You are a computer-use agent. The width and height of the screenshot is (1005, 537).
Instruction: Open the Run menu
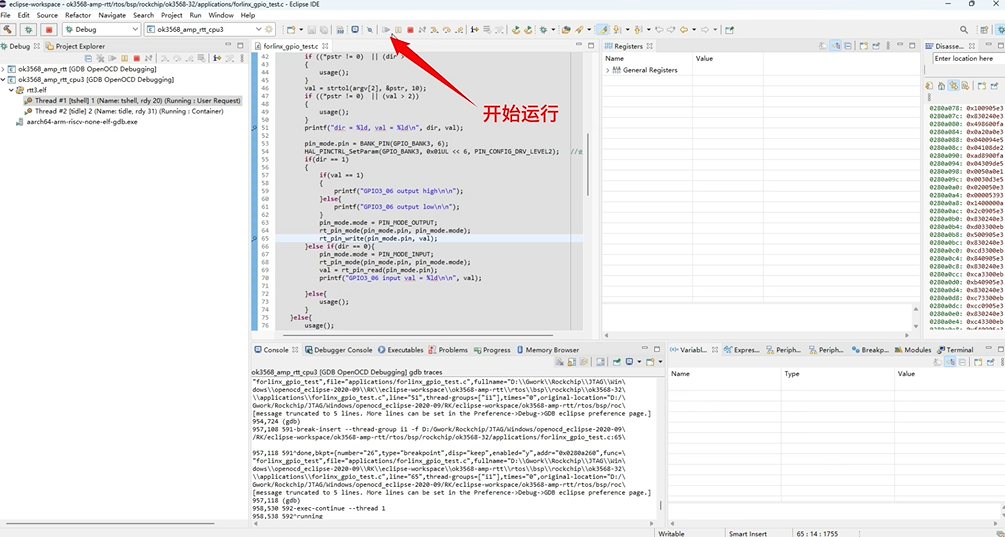click(195, 15)
